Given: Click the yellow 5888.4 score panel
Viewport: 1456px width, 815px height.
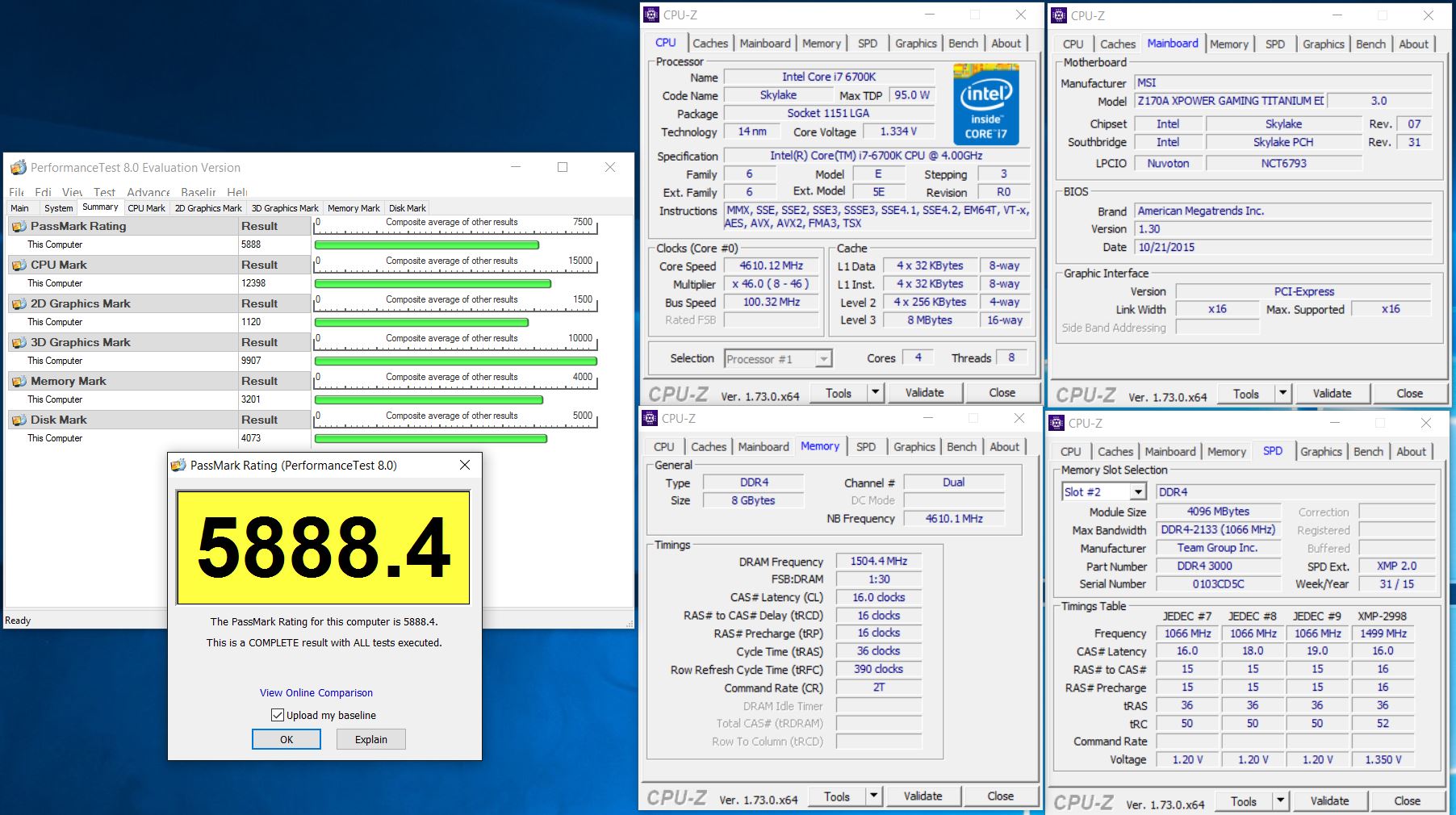Looking at the screenshot, I should pos(324,547).
